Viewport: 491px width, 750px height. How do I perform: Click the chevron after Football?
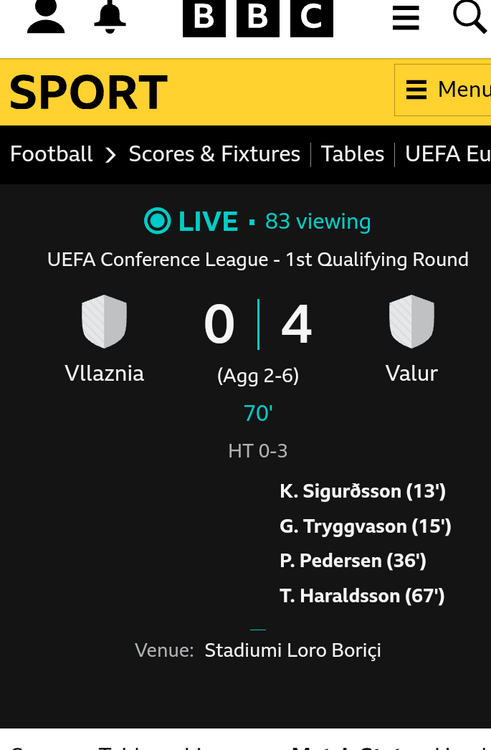coord(110,154)
